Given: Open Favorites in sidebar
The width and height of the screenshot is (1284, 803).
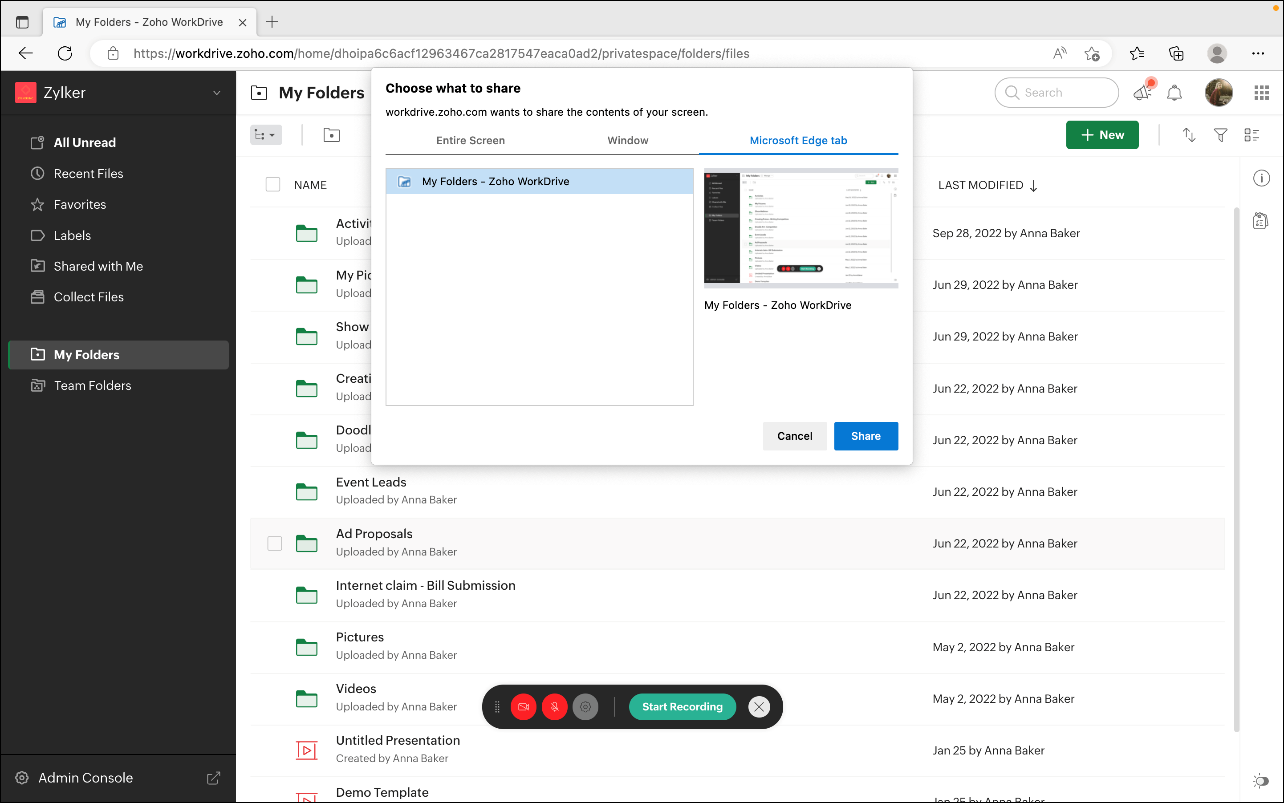Looking at the screenshot, I should pos(80,204).
